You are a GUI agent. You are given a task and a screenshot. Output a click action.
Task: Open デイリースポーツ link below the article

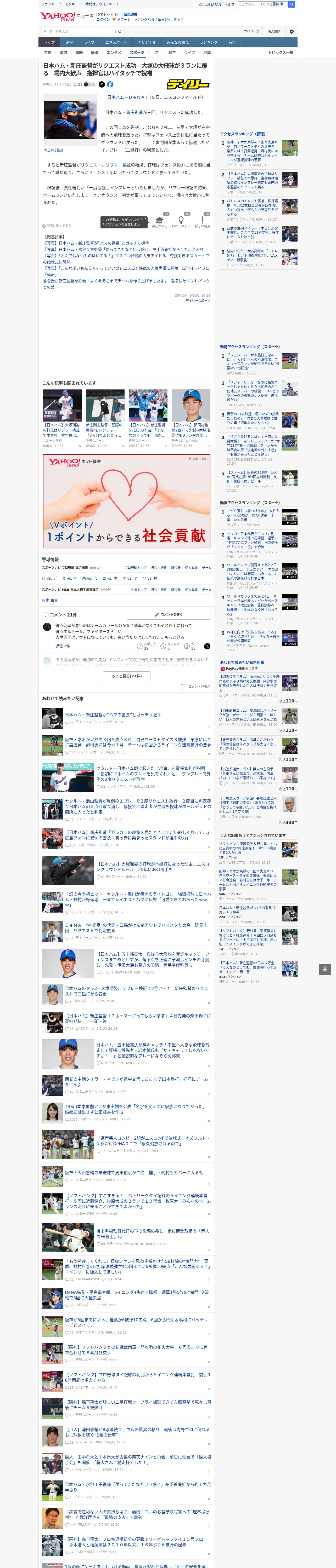tap(198, 301)
